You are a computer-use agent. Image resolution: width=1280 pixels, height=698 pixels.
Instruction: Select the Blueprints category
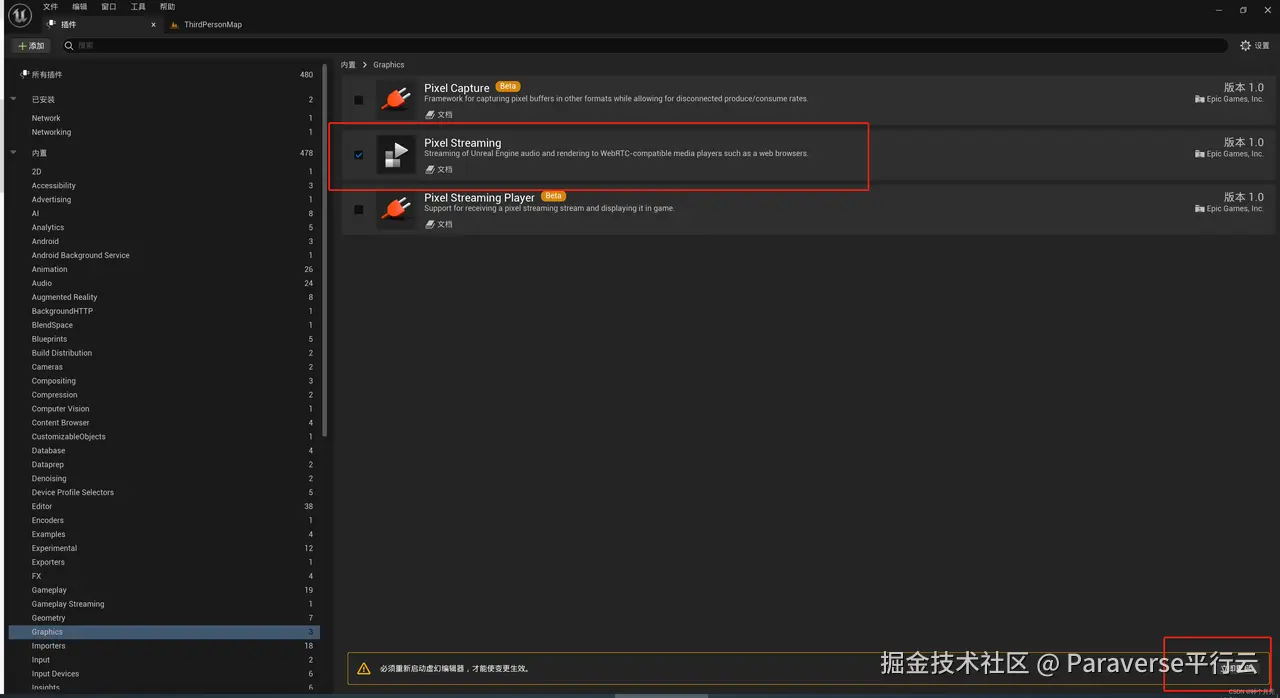(165, 339)
